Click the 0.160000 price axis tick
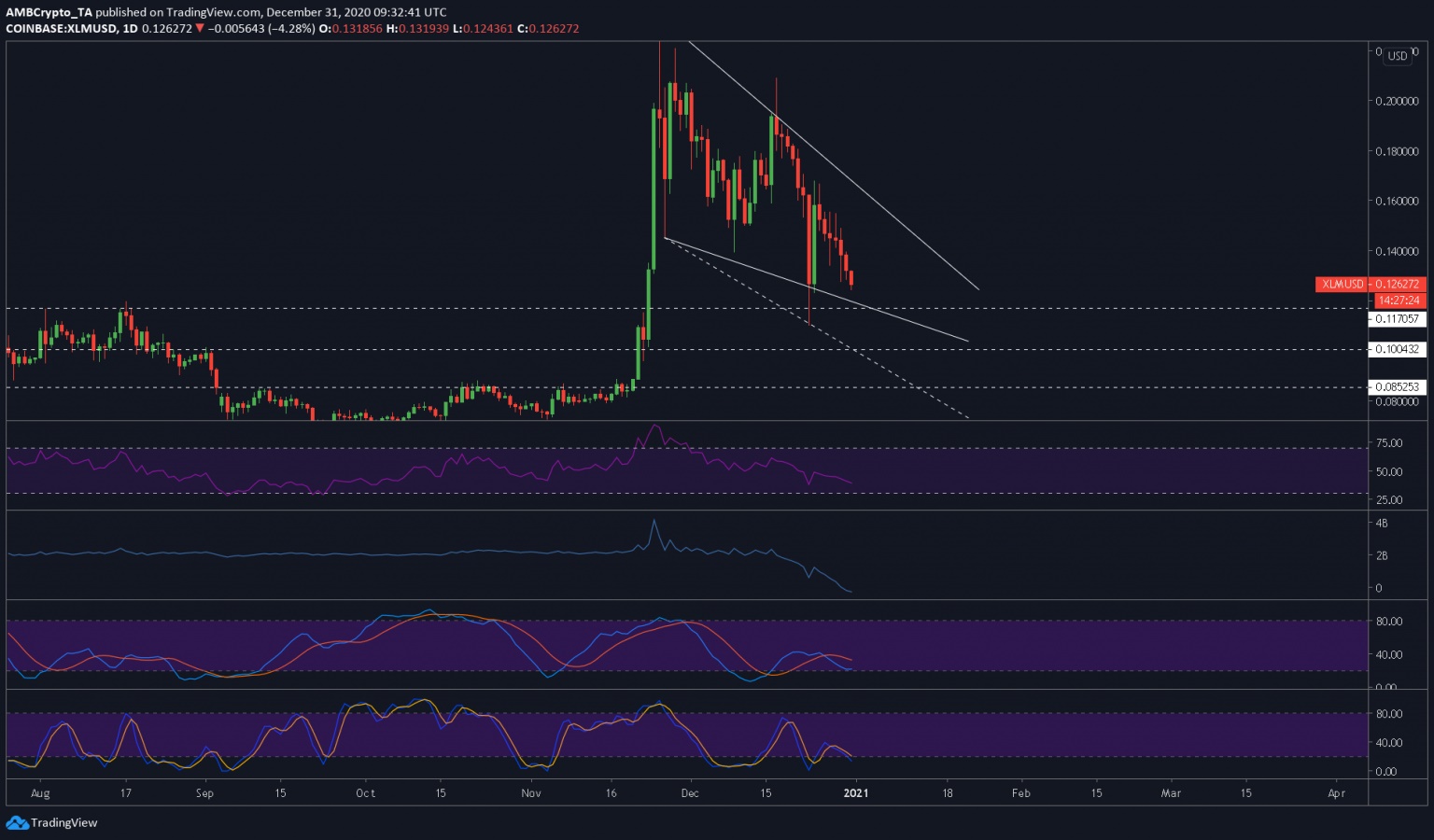 pyautogui.click(x=1397, y=201)
